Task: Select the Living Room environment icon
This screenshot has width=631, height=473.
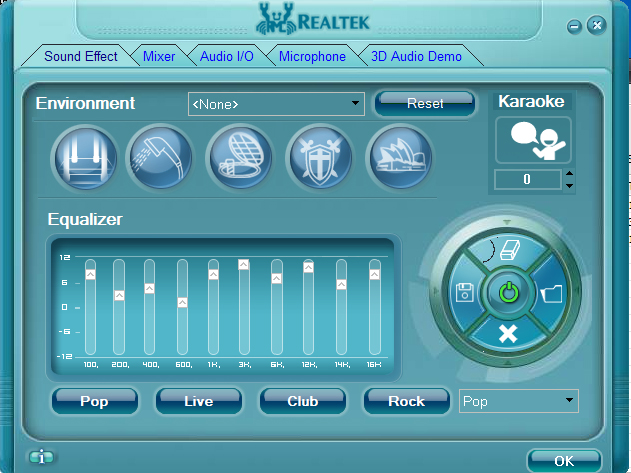Action: click(x=85, y=158)
